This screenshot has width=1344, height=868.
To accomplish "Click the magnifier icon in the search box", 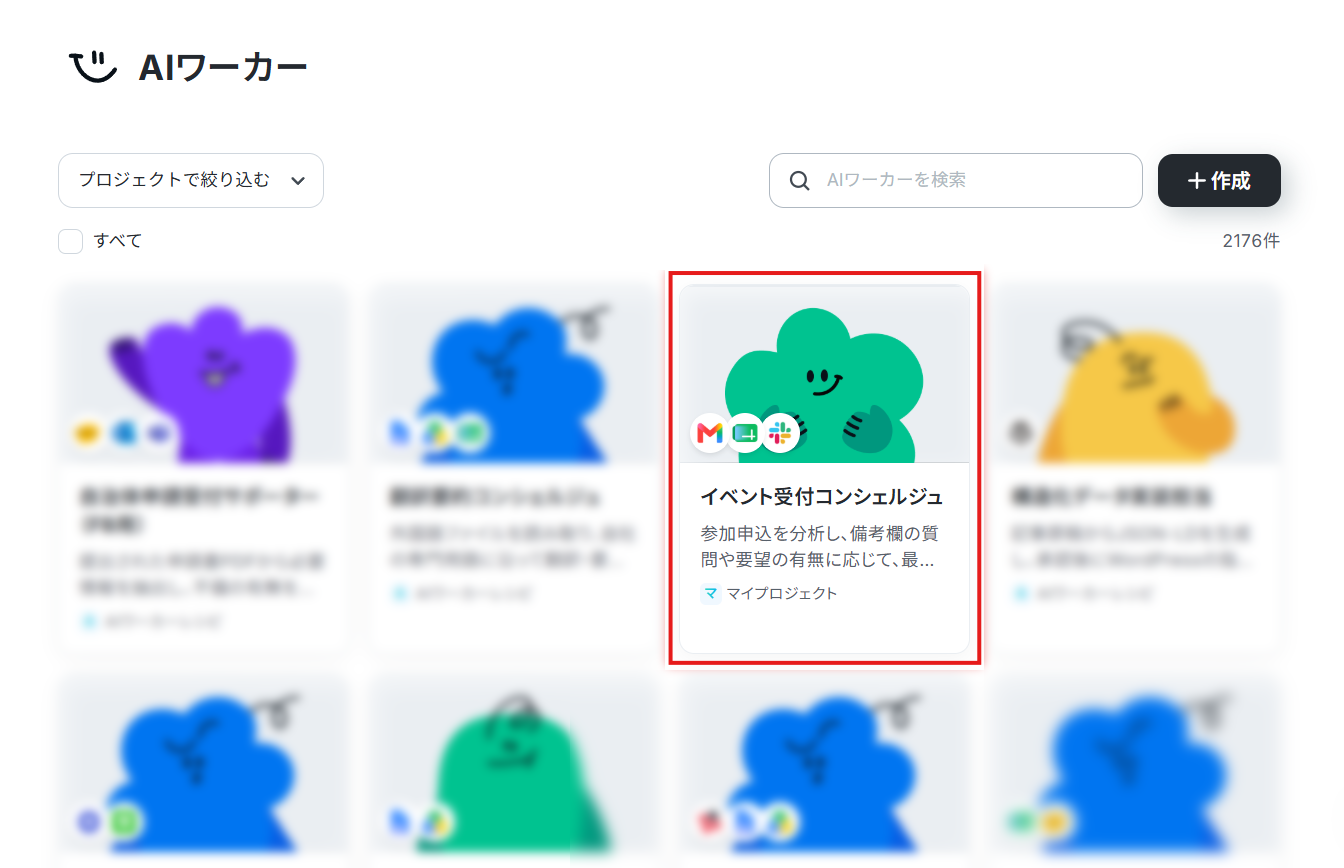I will 800,181.
